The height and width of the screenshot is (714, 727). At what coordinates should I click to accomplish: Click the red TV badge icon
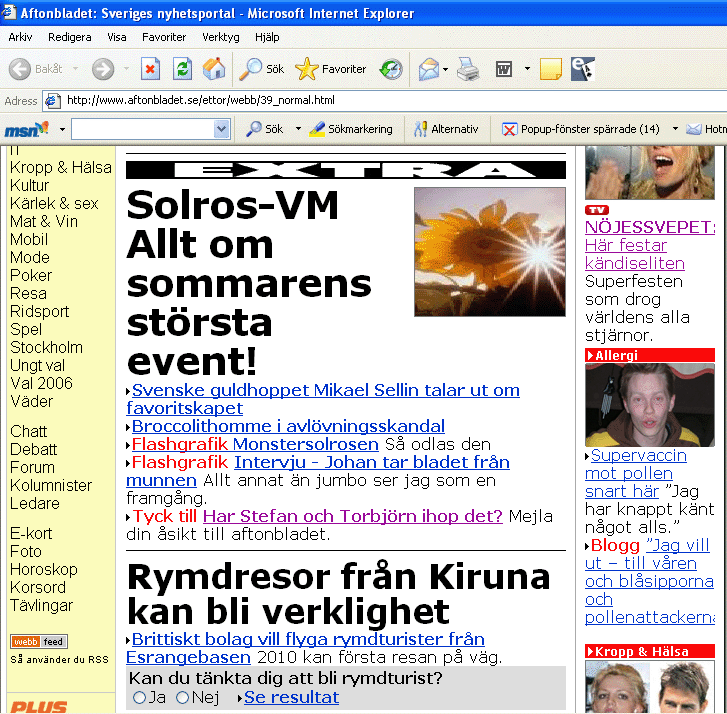coord(597,210)
